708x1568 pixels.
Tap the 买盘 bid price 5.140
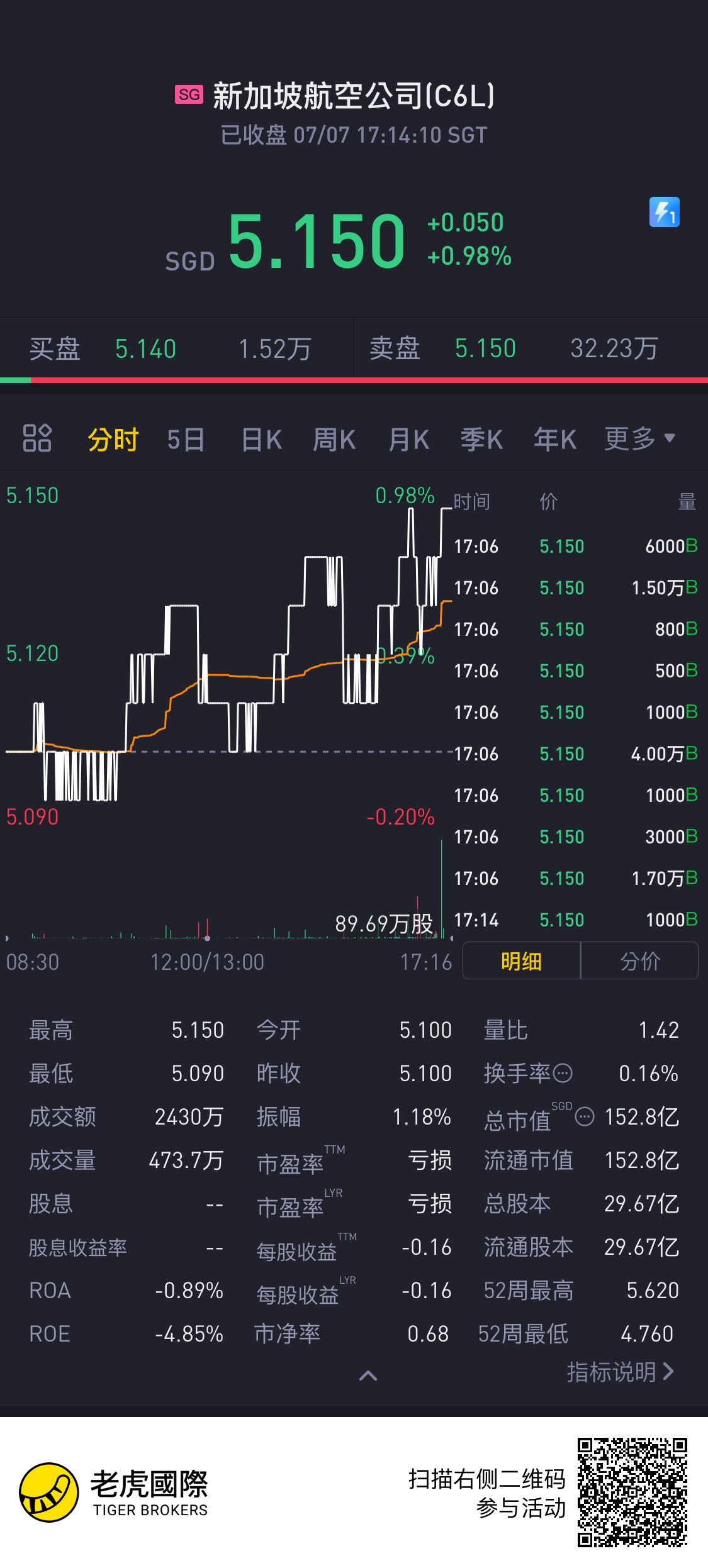[145, 349]
